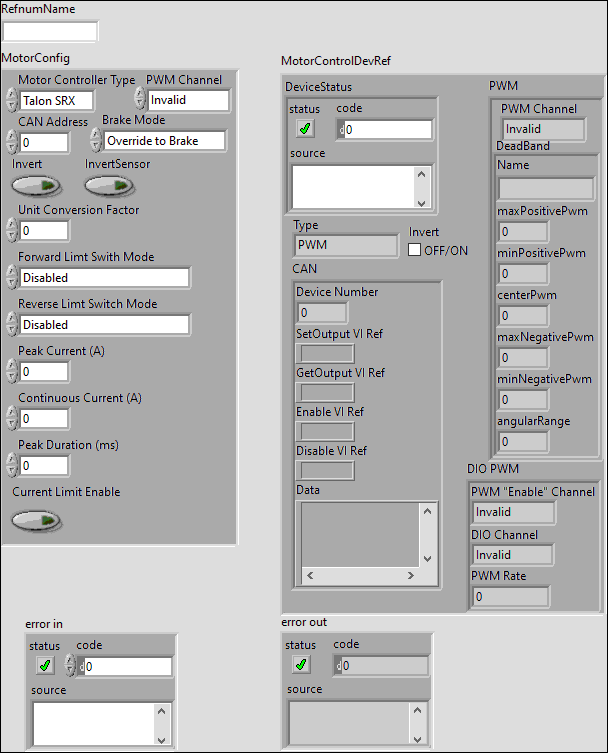Check the Invert OFF/ON checkbox
This screenshot has height=753, width=608.
coord(414,250)
